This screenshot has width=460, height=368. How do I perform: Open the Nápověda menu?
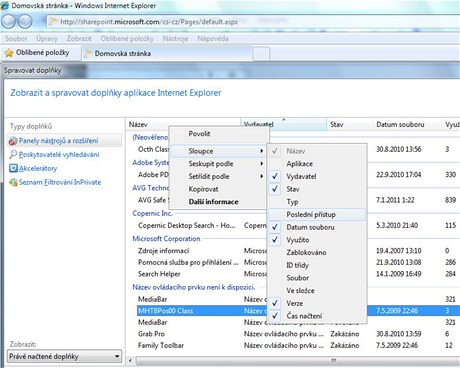(x=213, y=39)
